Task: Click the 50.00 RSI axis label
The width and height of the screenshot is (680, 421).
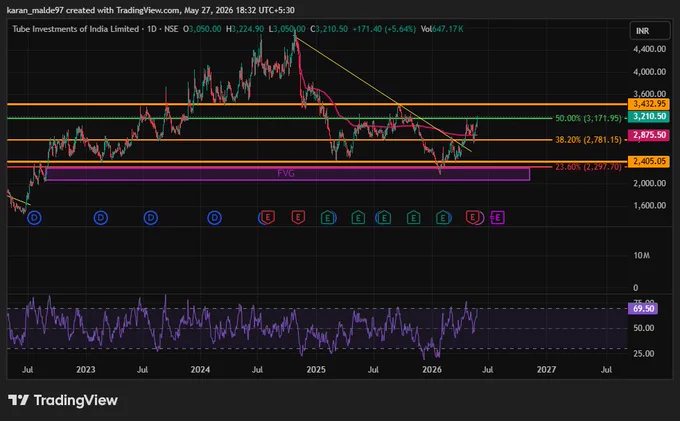Action: pyautogui.click(x=644, y=328)
